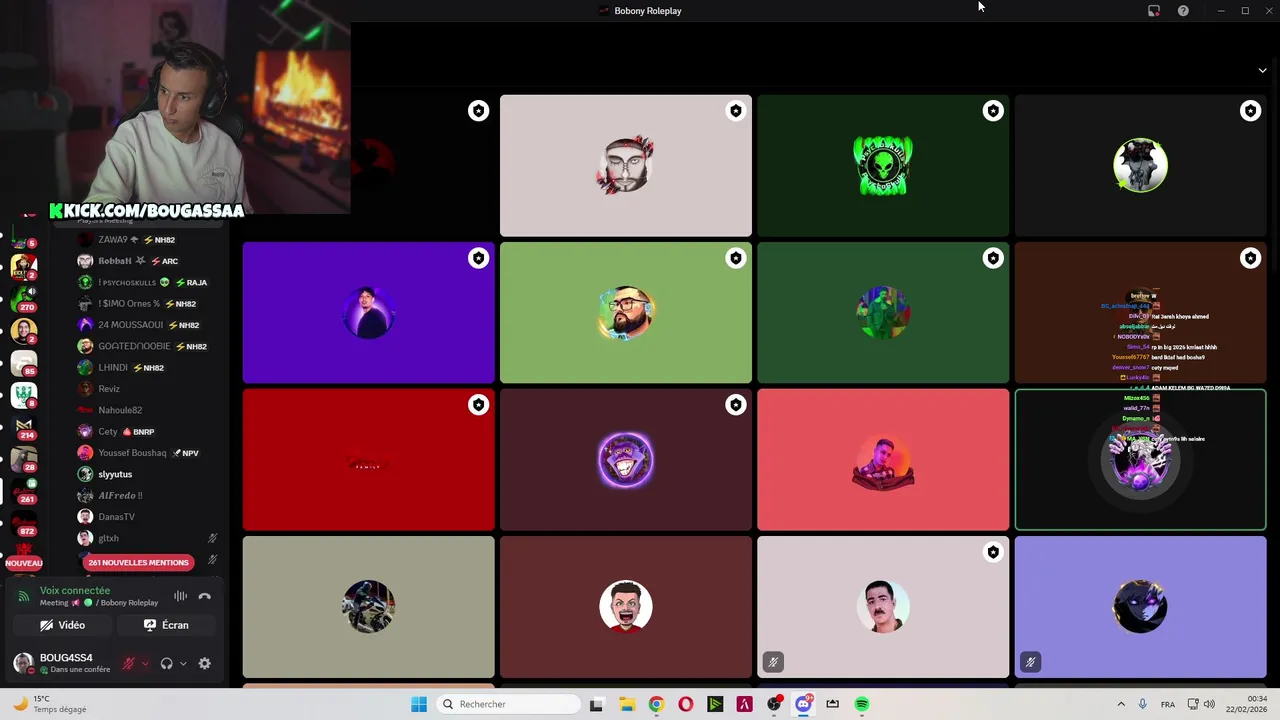Click the Rechercher taskbar search box
1280x720 pixels.
510,704
